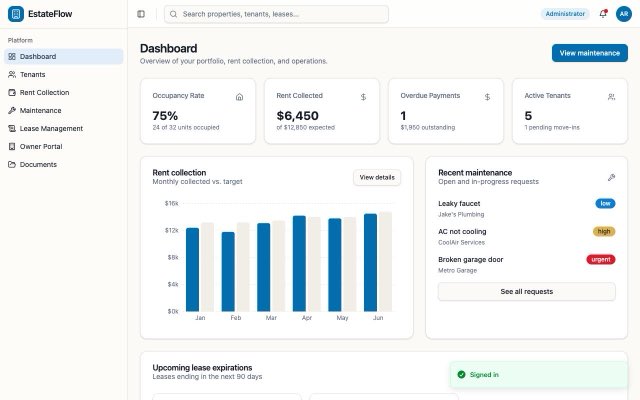Click the May label on chart axis
This screenshot has height=400, width=640.
[x=342, y=318]
